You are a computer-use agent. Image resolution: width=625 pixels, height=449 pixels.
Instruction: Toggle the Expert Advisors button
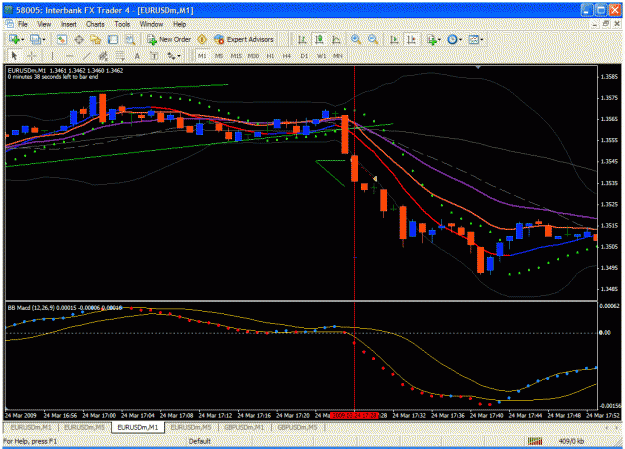[x=244, y=39]
